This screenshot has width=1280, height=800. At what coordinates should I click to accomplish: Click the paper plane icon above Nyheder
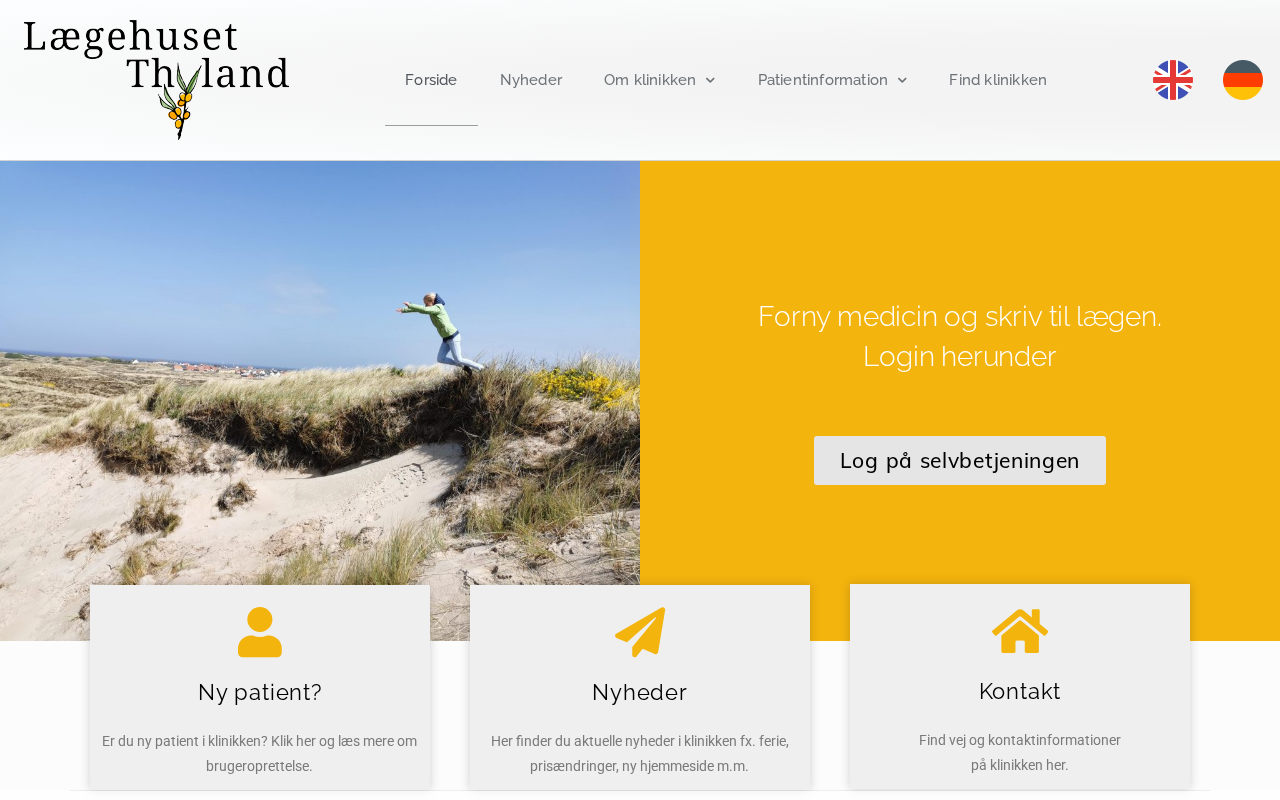pos(640,632)
